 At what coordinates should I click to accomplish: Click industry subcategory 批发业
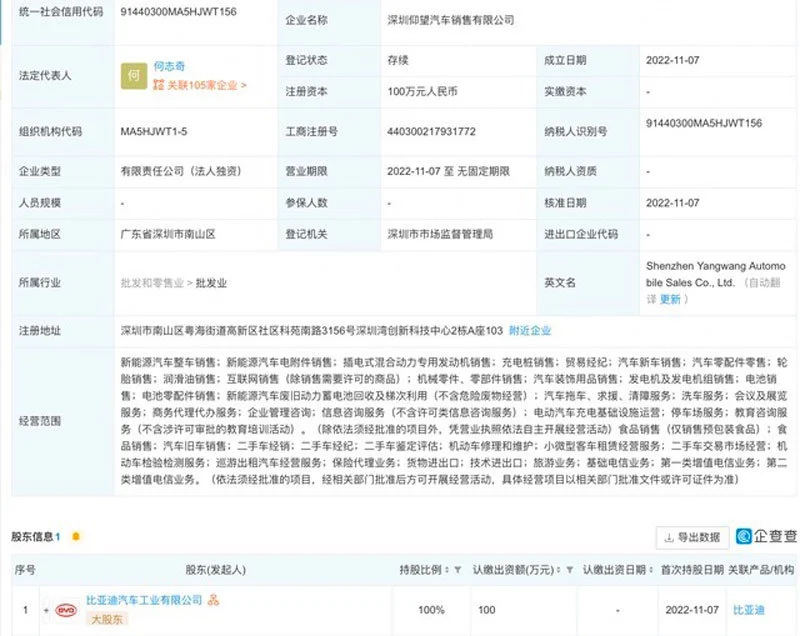(211, 283)
